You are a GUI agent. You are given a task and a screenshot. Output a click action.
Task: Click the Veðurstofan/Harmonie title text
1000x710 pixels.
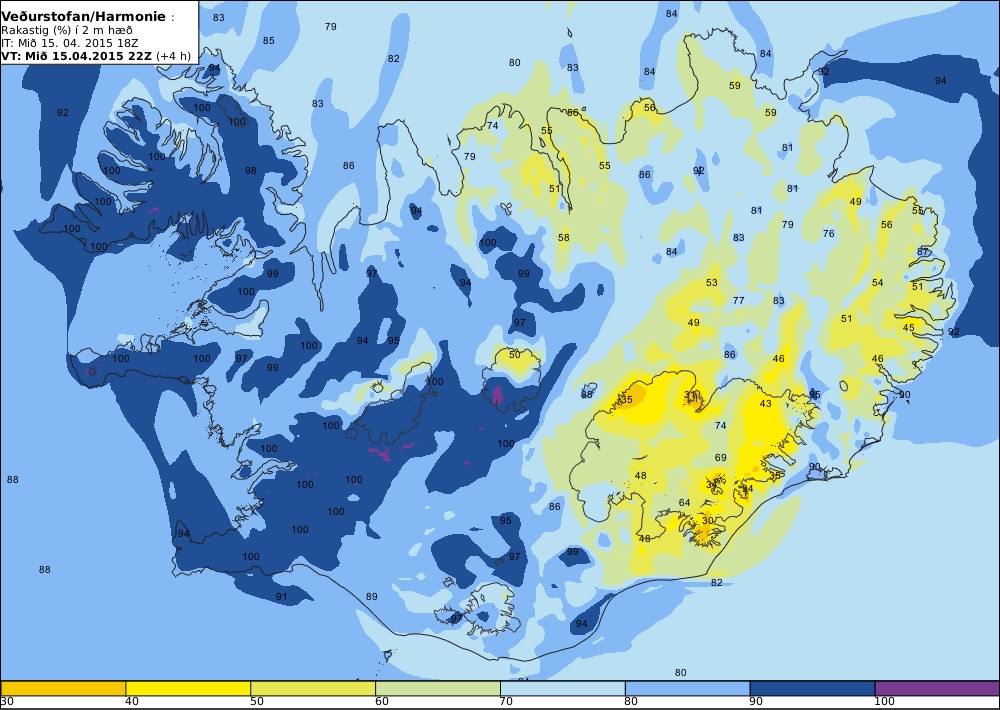pos(84,17)
